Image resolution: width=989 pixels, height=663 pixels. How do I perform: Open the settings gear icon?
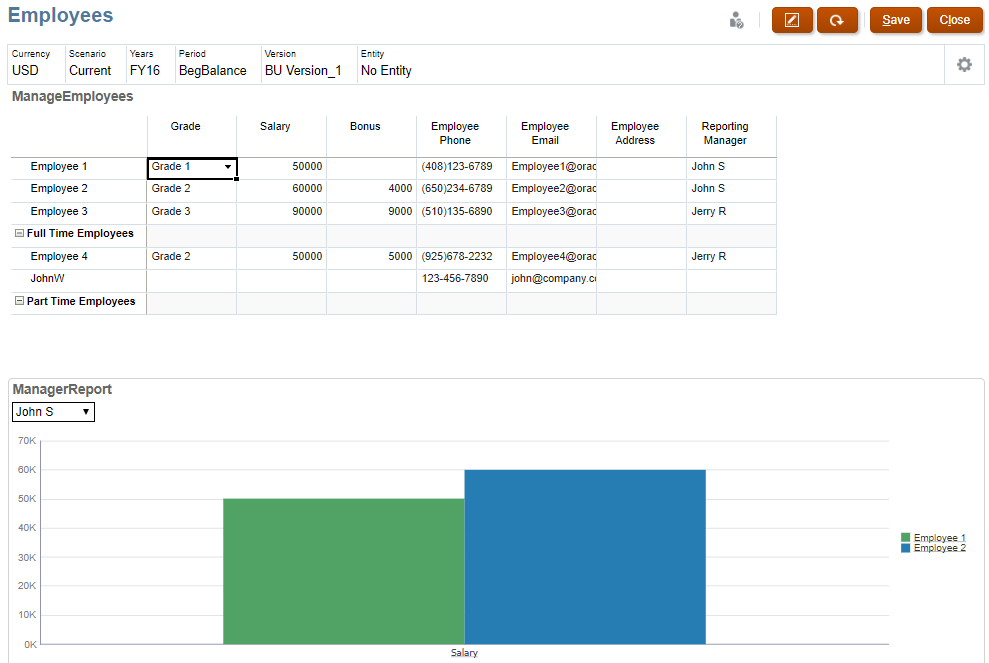(x=964, y=64)
